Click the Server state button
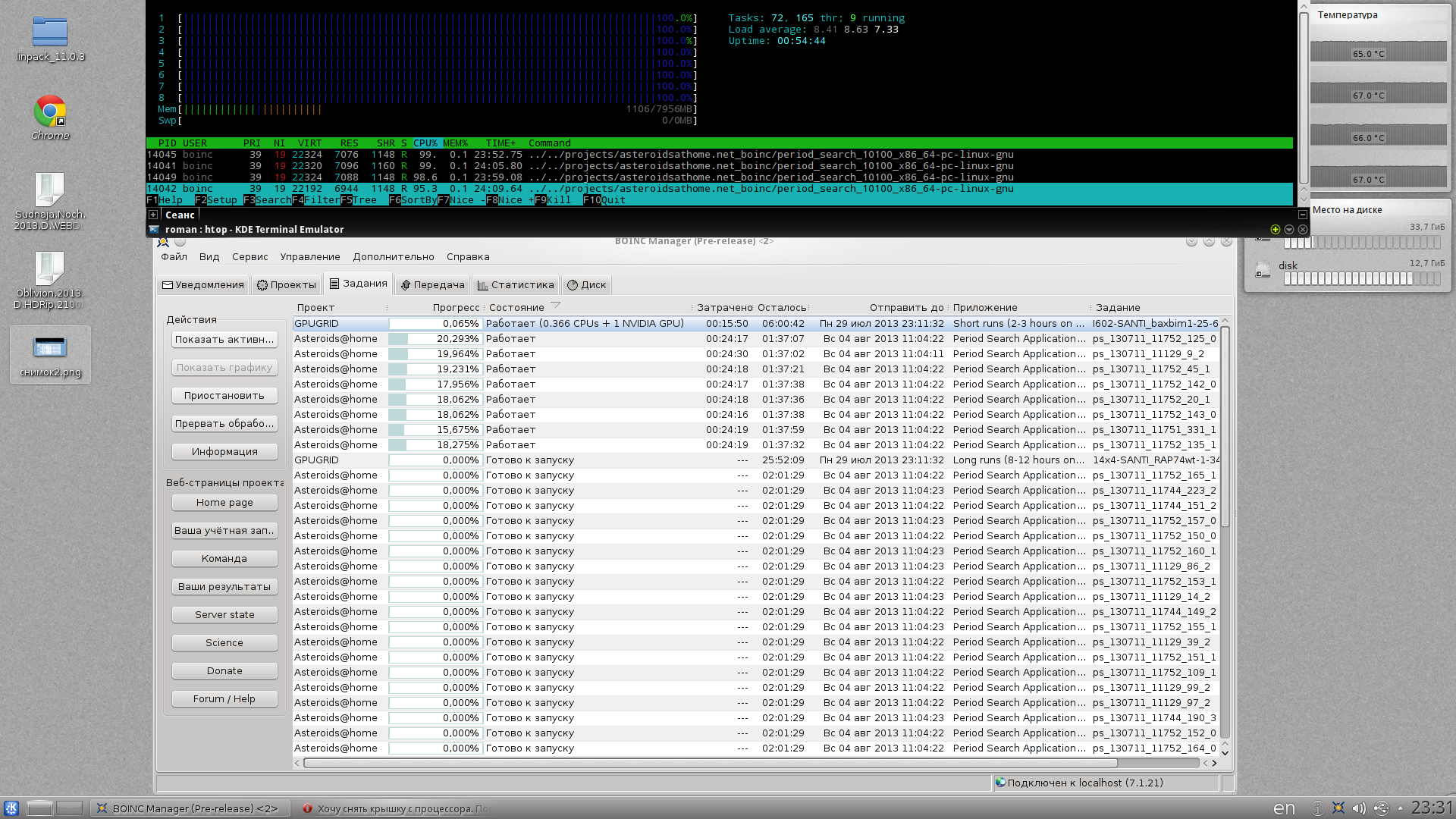Screen dimensions: 1456x819 (x=224, y=615)
